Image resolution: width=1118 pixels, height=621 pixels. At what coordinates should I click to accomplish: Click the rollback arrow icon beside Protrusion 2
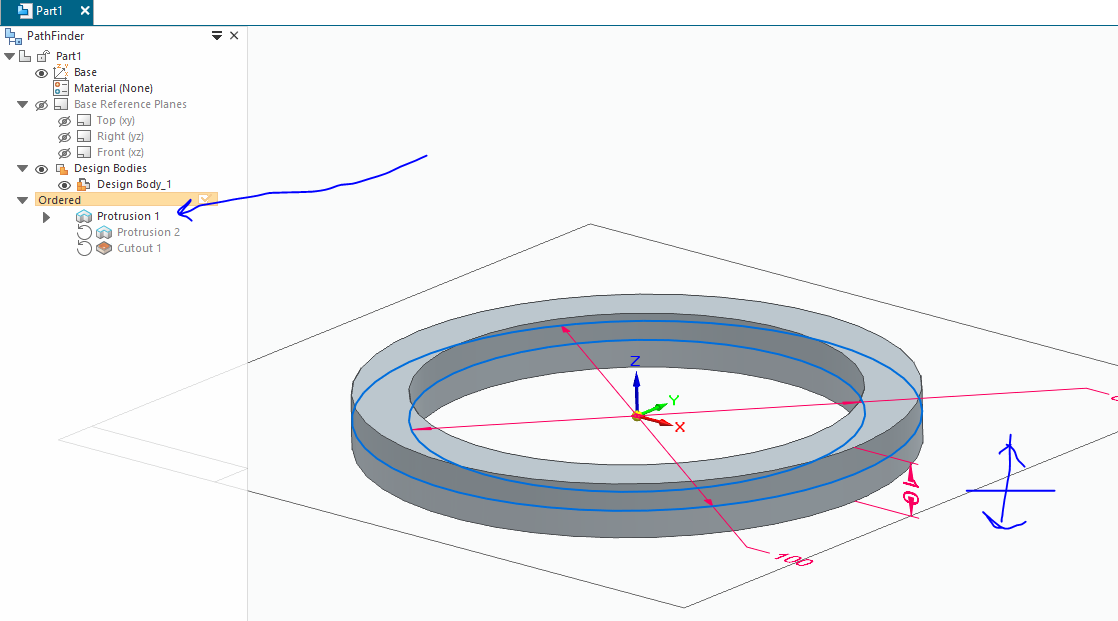click(84, 232)
